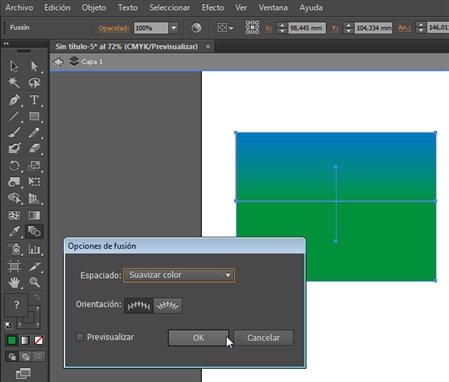Select the Shape Builder tool
449x382 pixels.
14,198
